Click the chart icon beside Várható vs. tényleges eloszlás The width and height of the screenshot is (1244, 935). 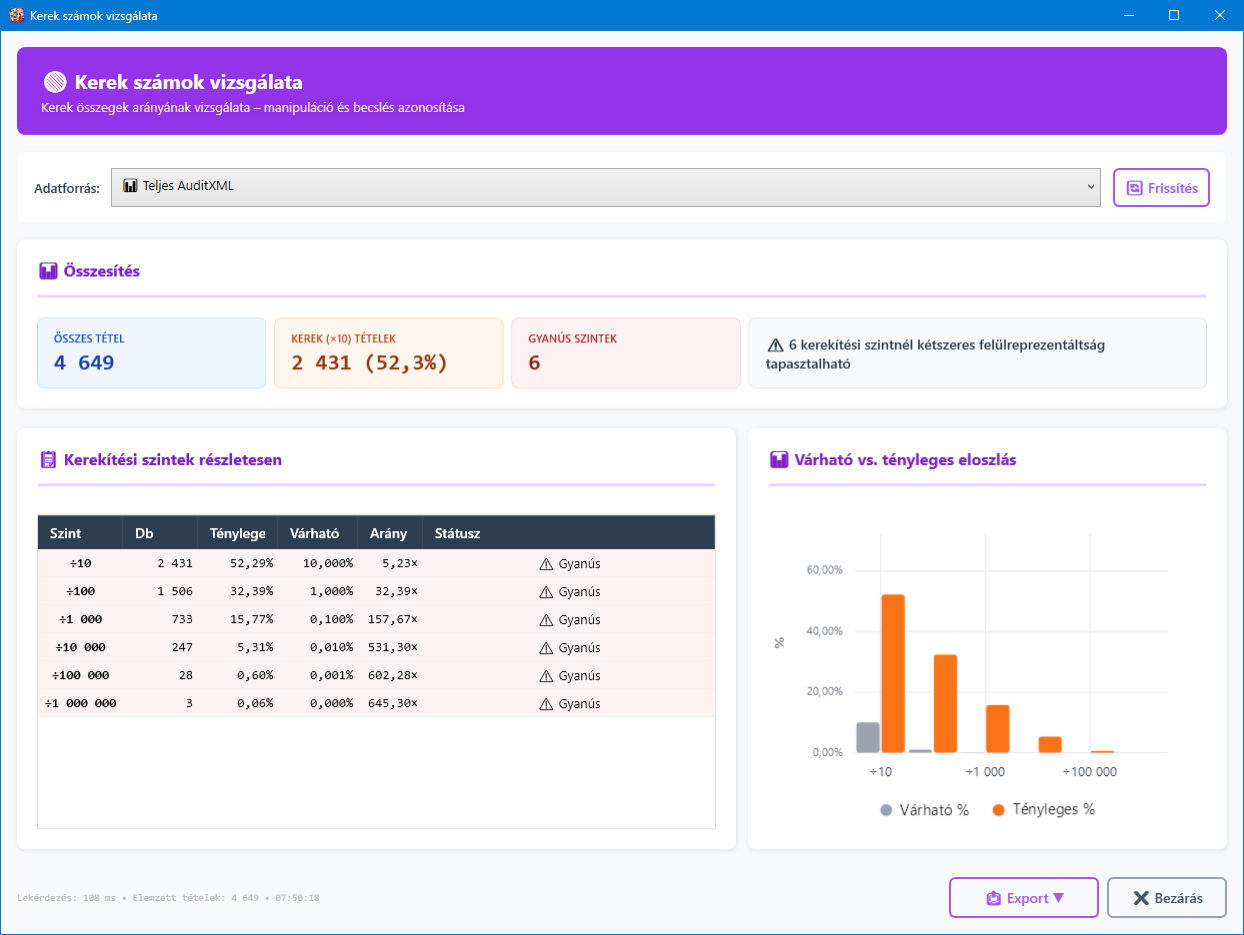coord(779,460)
